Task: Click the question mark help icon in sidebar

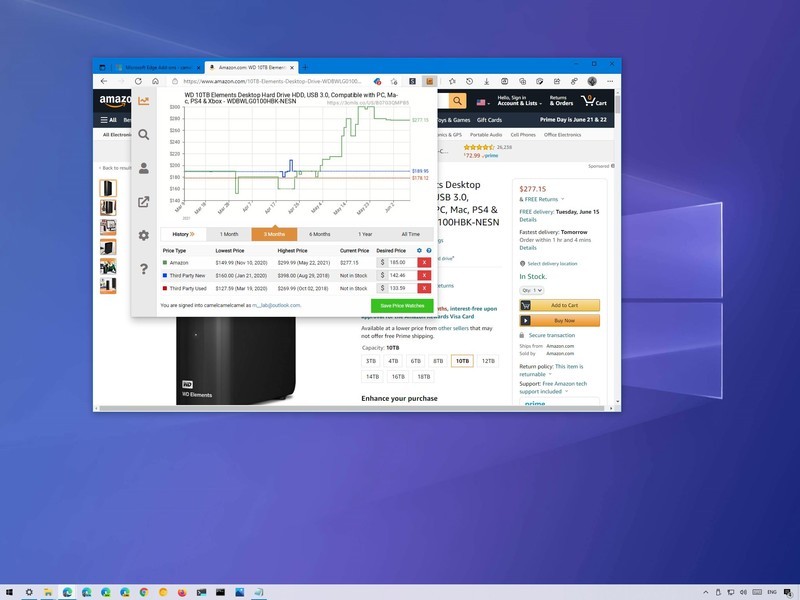Action: pyautogui.click(x=144, y=269)
